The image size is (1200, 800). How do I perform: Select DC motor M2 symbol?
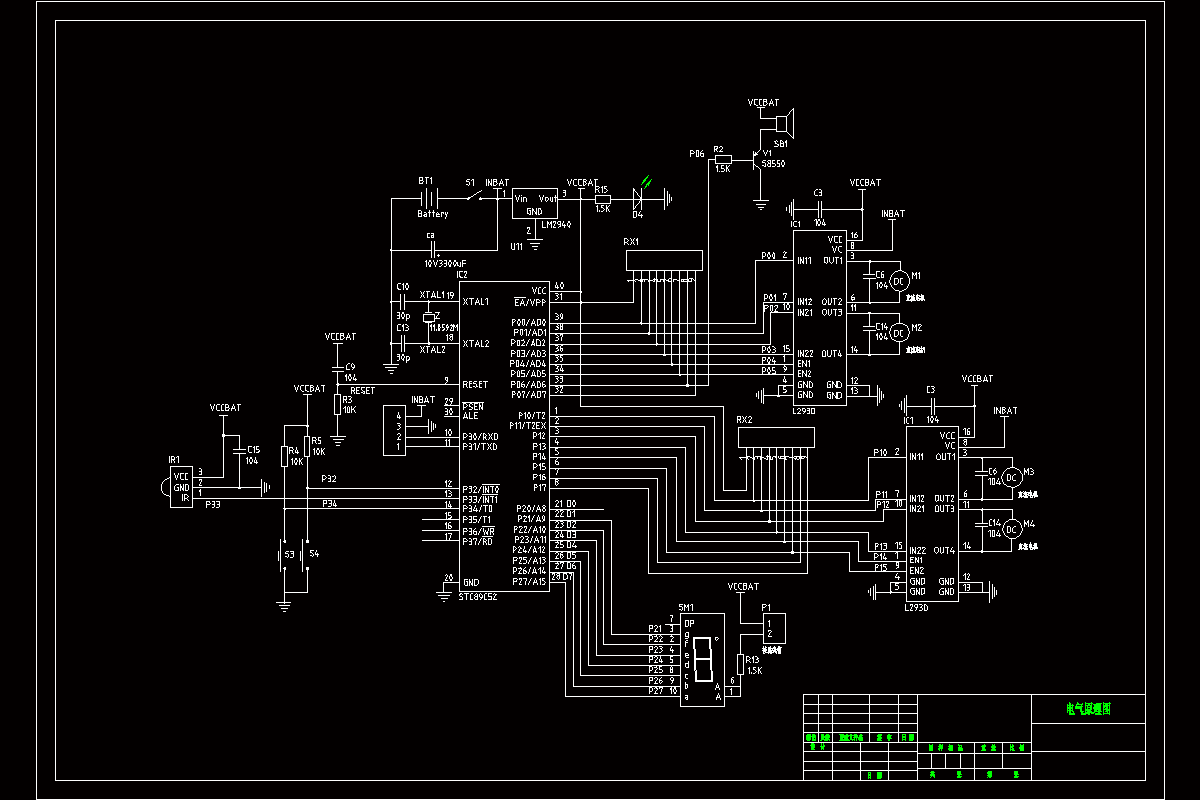pyautogui.click(x=898, y=331)
